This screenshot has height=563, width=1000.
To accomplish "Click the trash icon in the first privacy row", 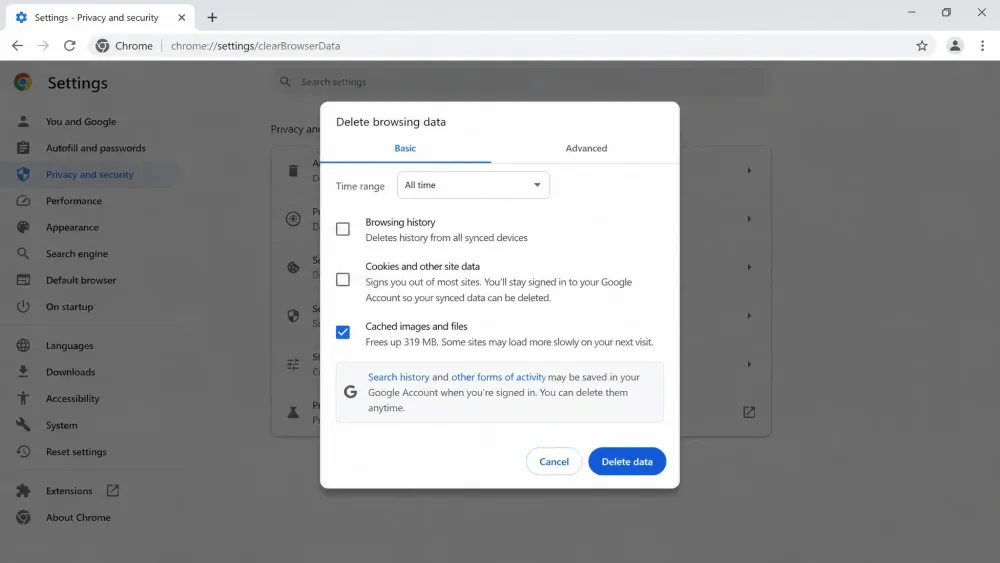I will pos(293,170).
